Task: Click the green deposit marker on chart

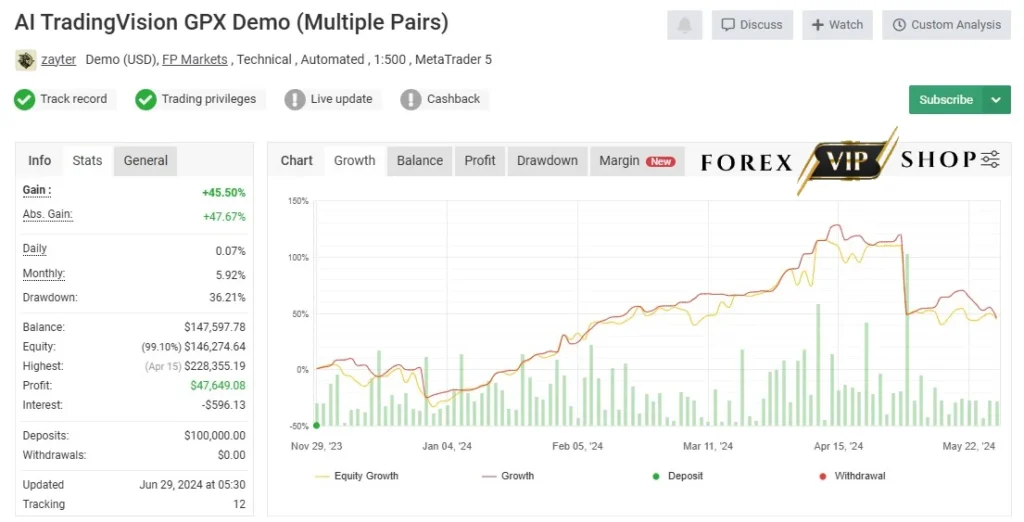Action: coord(317,425)
